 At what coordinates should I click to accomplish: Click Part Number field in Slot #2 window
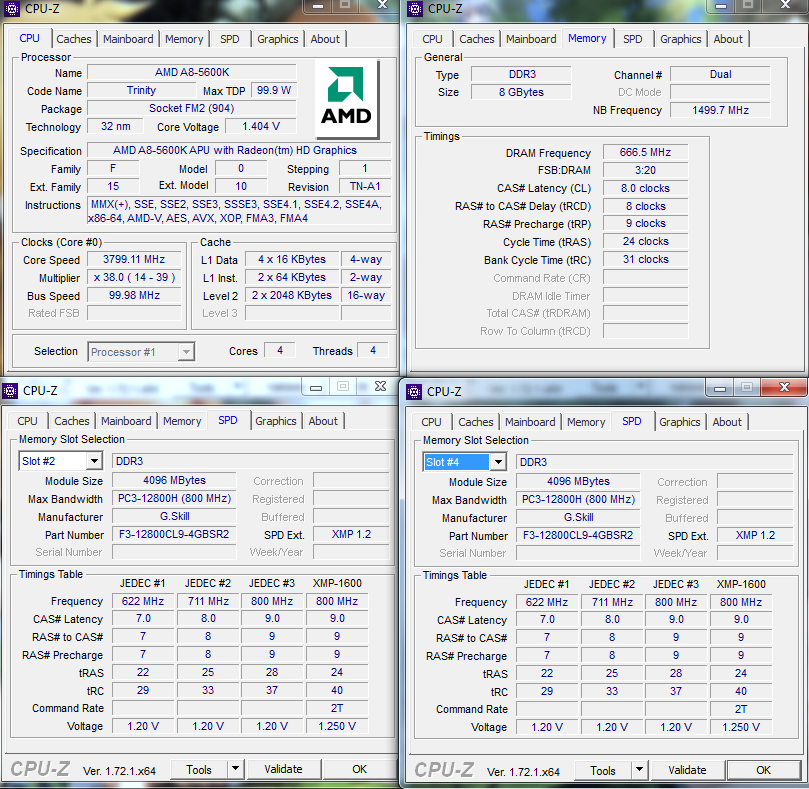coord(174,534)
